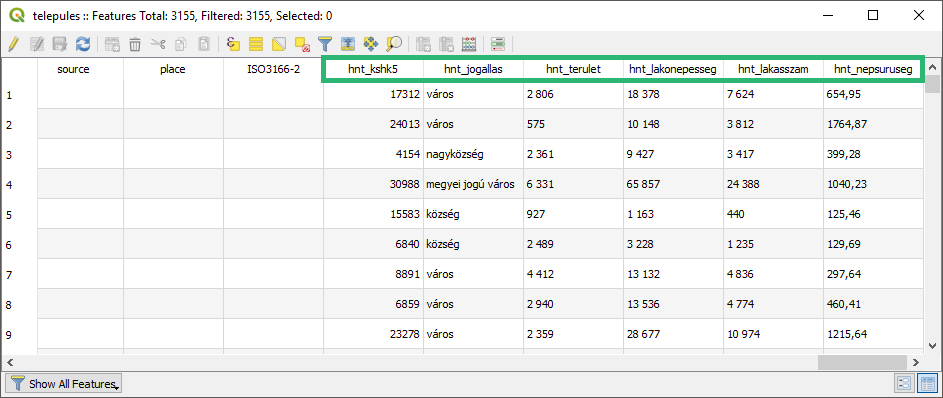Click the Add feature icon
943x398 pixels.
pyautogui.click(x=112, y=43)
